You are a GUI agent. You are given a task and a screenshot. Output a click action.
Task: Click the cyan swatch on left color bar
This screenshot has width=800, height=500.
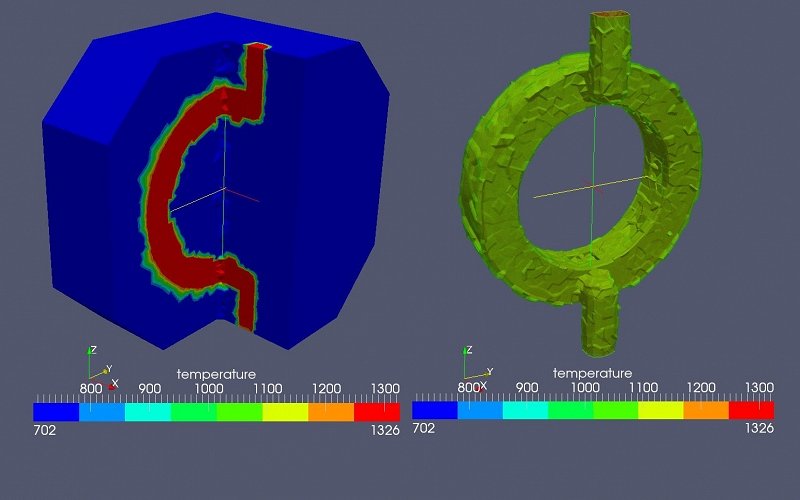coord(148,411)
